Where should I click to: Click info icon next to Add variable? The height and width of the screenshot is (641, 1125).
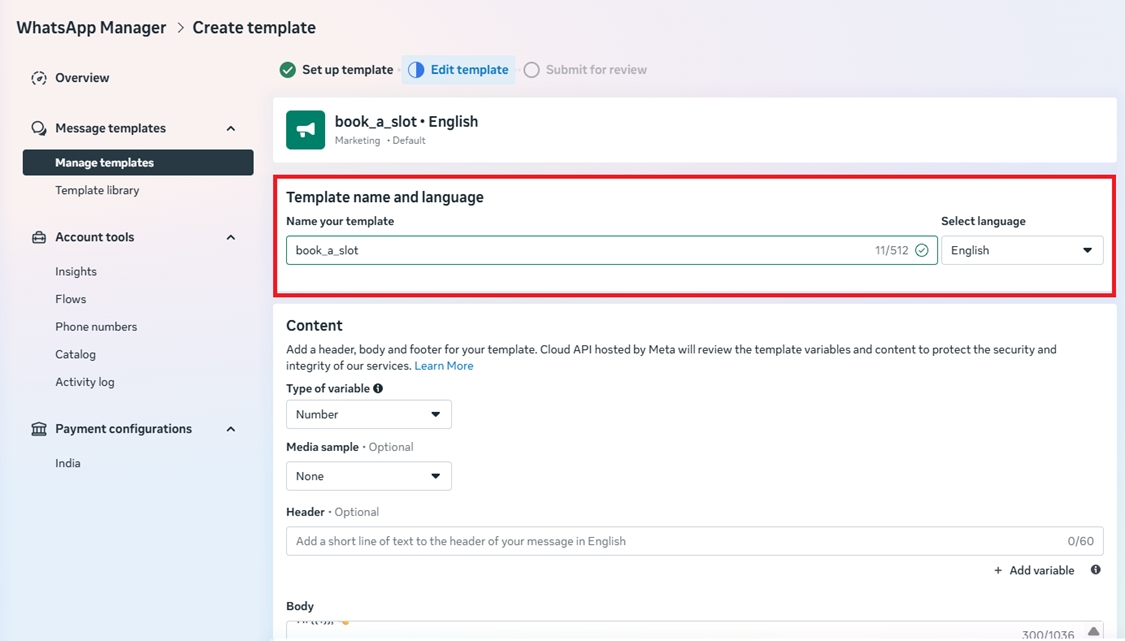point(1095,570)
